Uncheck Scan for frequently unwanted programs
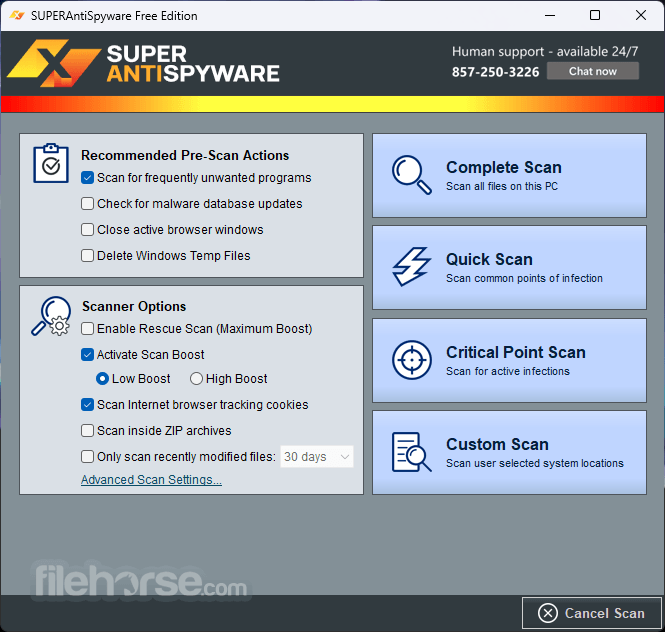Image resolution: width=665 pixels, height=632 pixels. point(87,178)
